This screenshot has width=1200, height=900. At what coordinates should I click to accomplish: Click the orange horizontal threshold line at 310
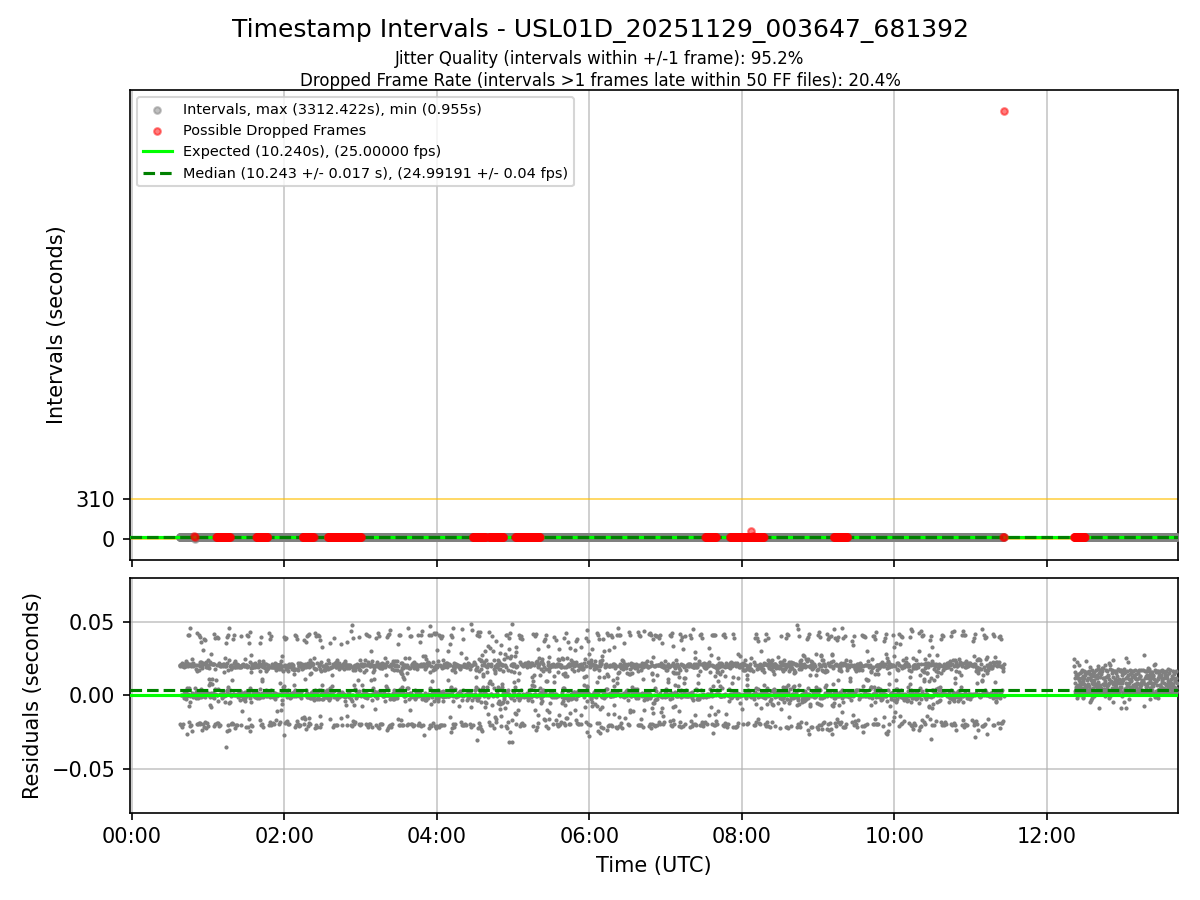(x=654, y=499)
